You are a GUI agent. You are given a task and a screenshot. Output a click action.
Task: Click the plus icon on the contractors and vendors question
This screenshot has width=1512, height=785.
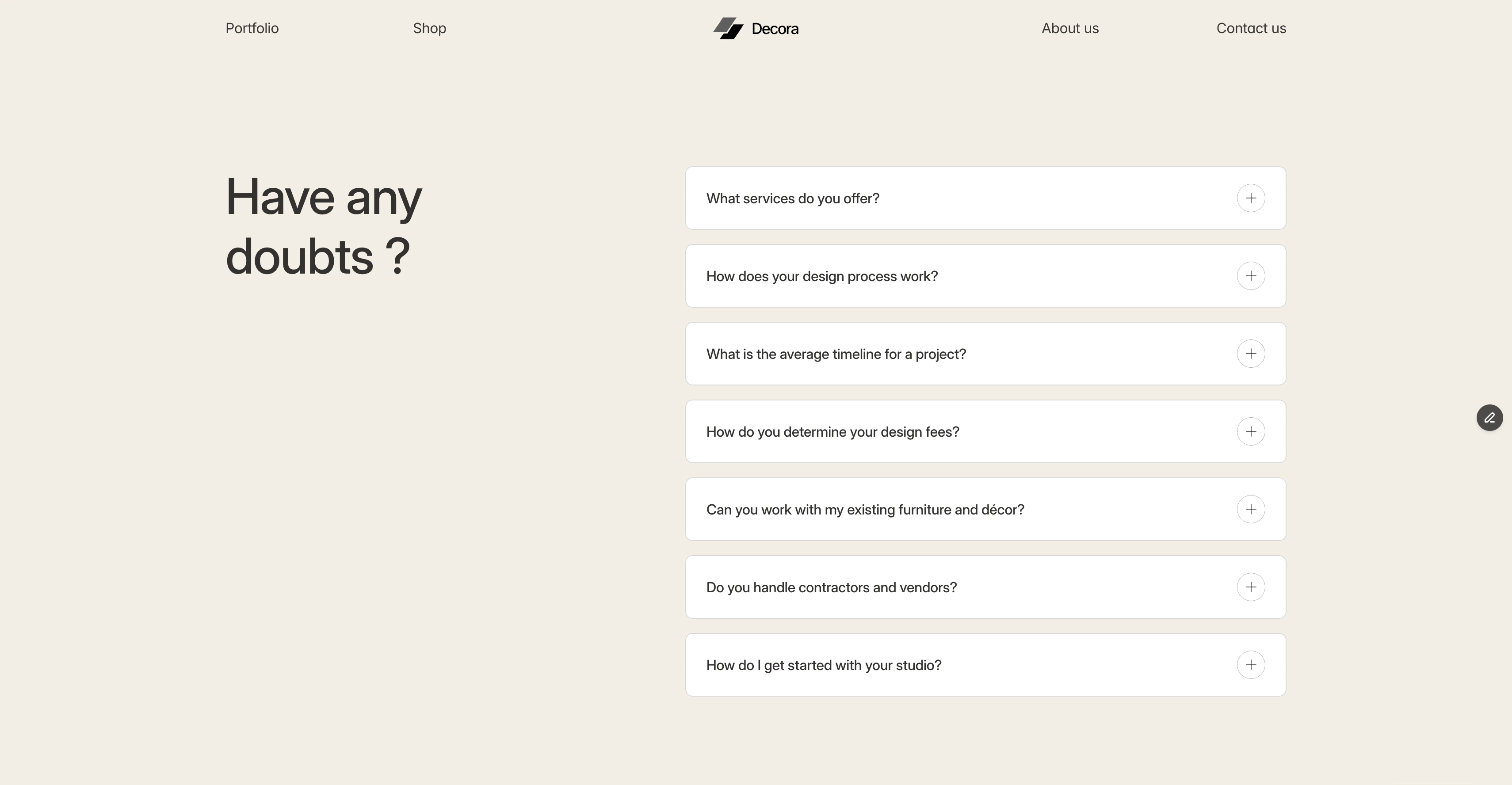point(1252,587)
